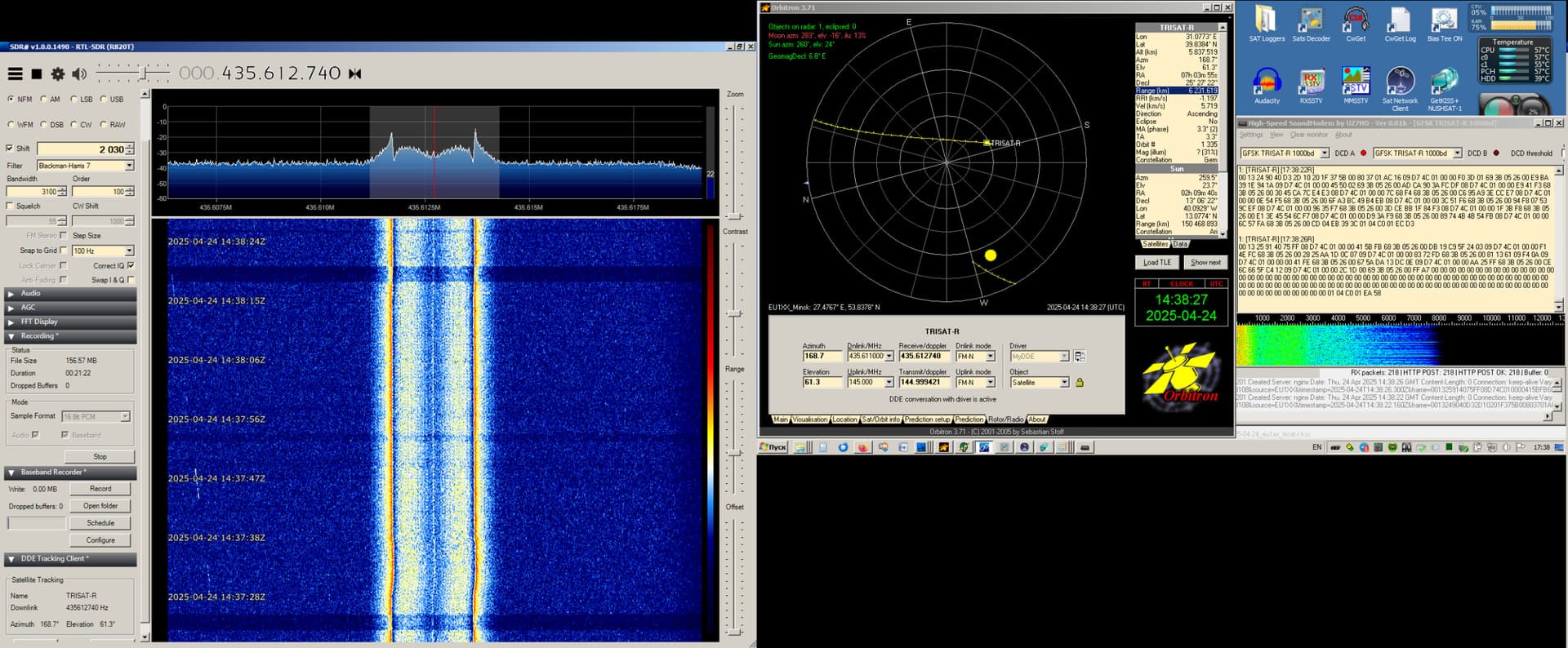Mute audio with the SDR# speaker icon
This screenshot has width=1568, height=648.
[x=79, y=73]
